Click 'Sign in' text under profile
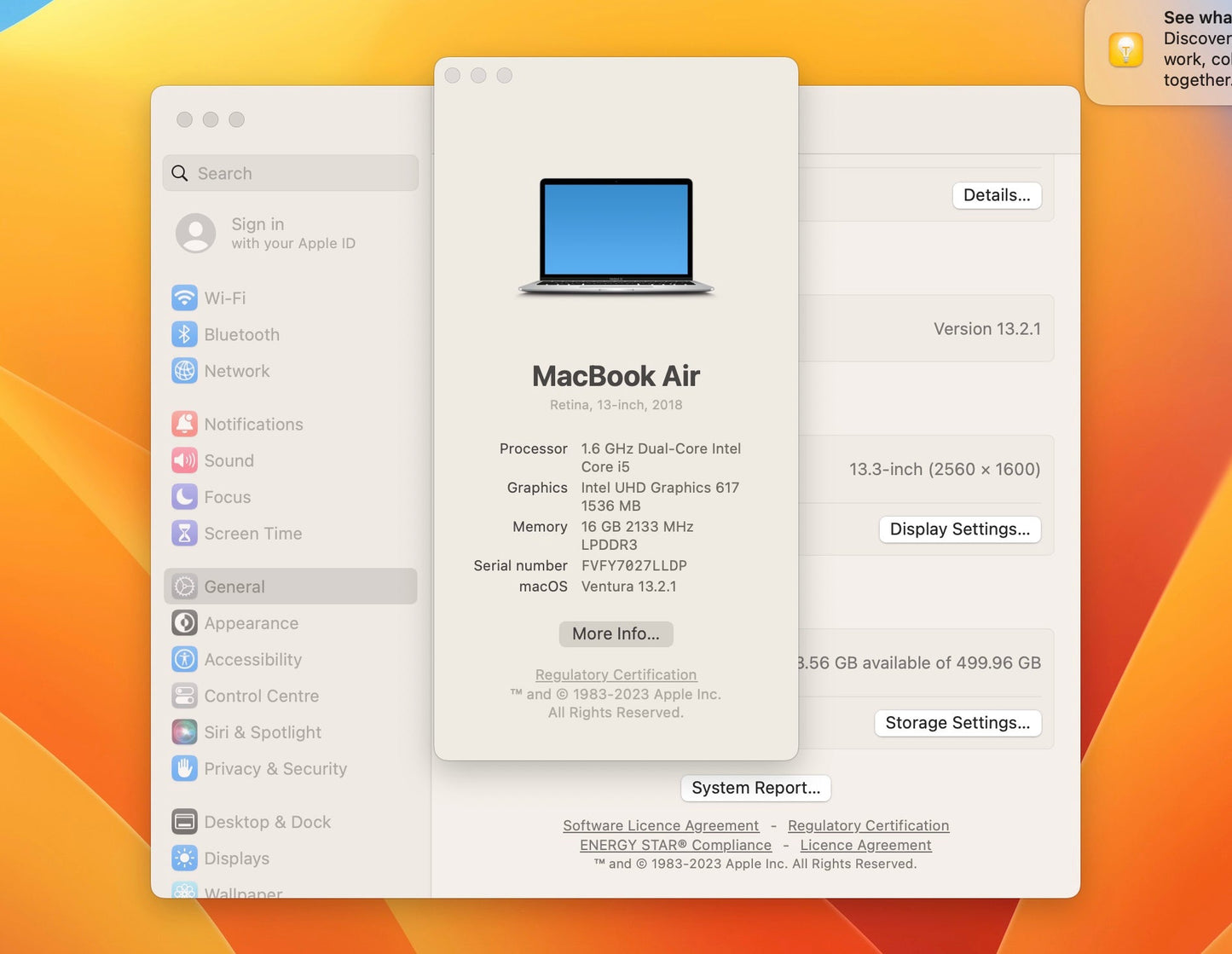 click(x=258, y=224)
